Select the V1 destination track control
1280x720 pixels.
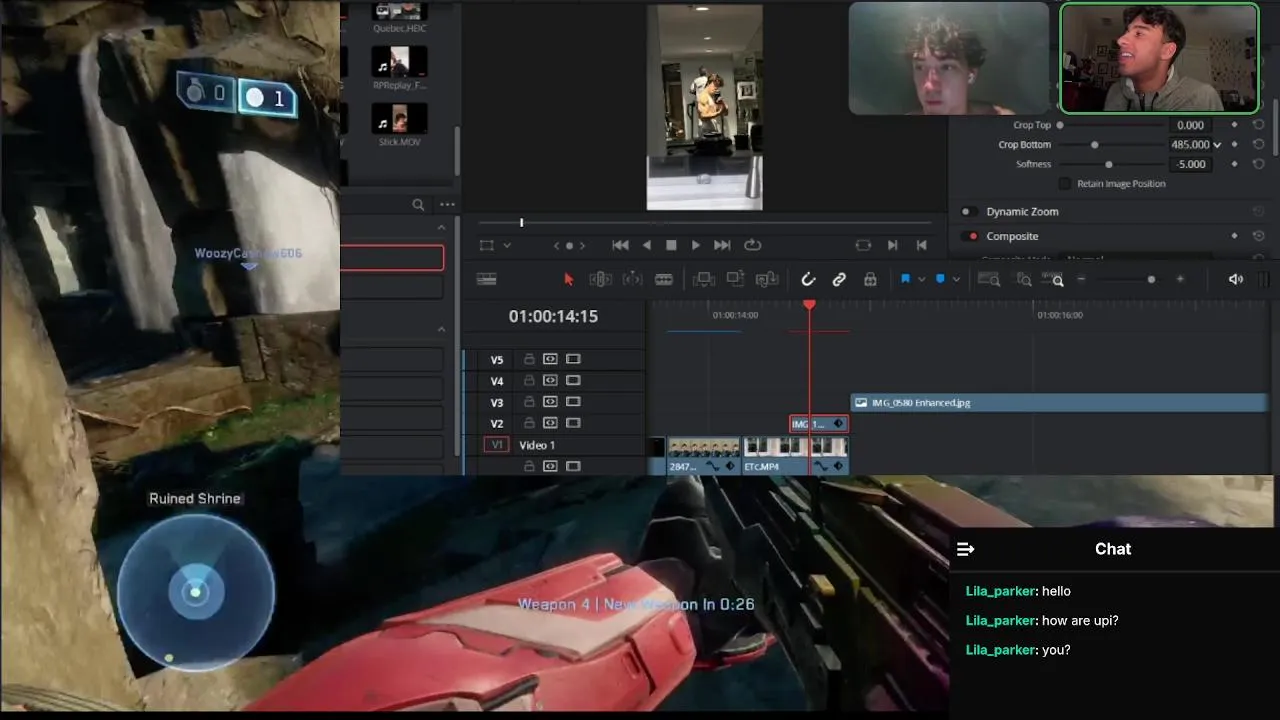click(x=497, y=445)
